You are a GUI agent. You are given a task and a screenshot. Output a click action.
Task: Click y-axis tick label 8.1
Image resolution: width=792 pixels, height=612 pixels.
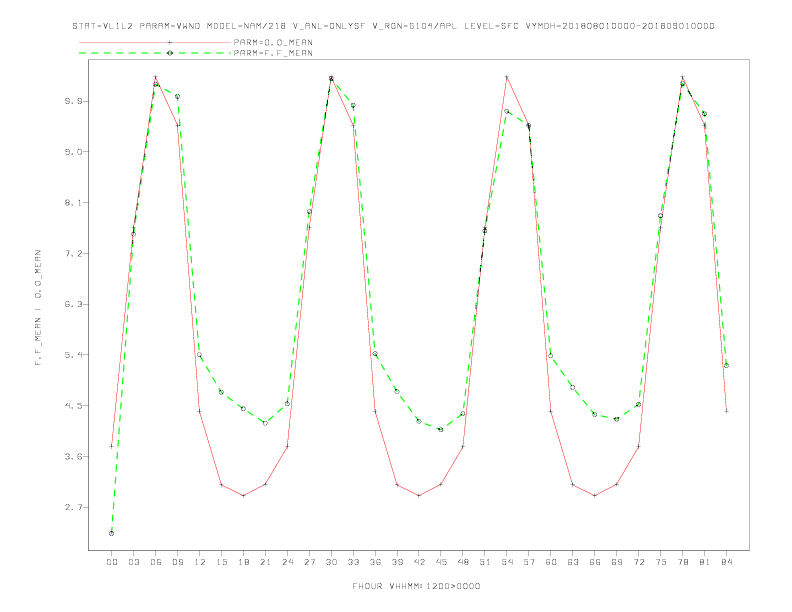coord(73,202)
